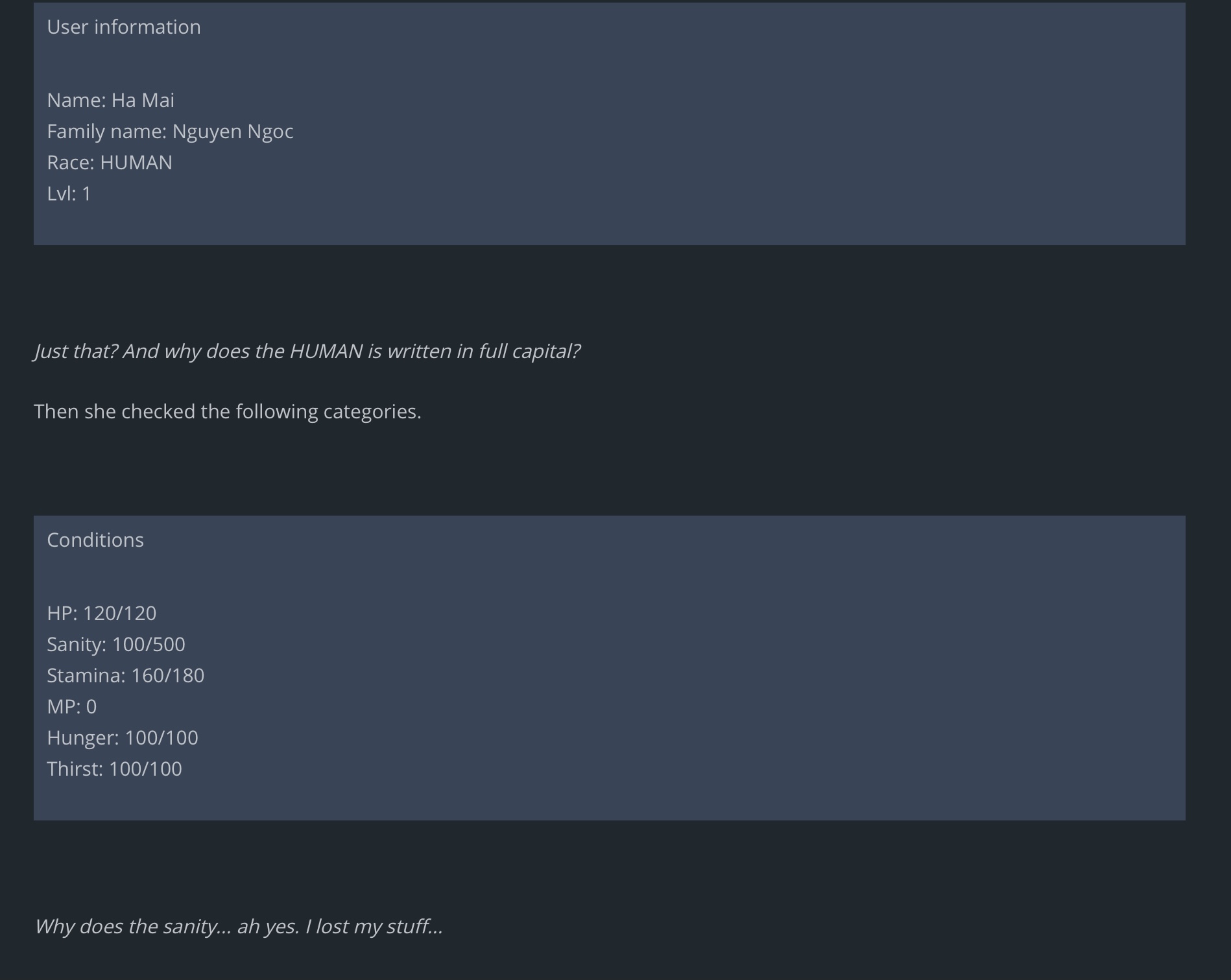Click the Sanity: 100/500 stat

[116, 645]
